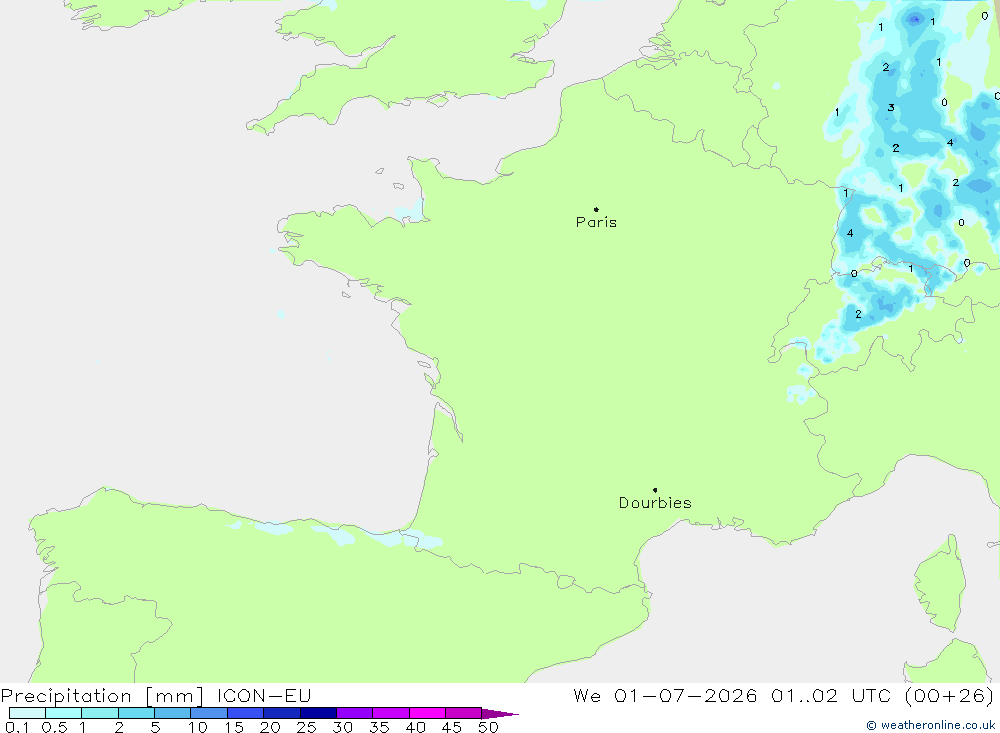Click the 40 mm magenta legend swatch

pos(427,713)
